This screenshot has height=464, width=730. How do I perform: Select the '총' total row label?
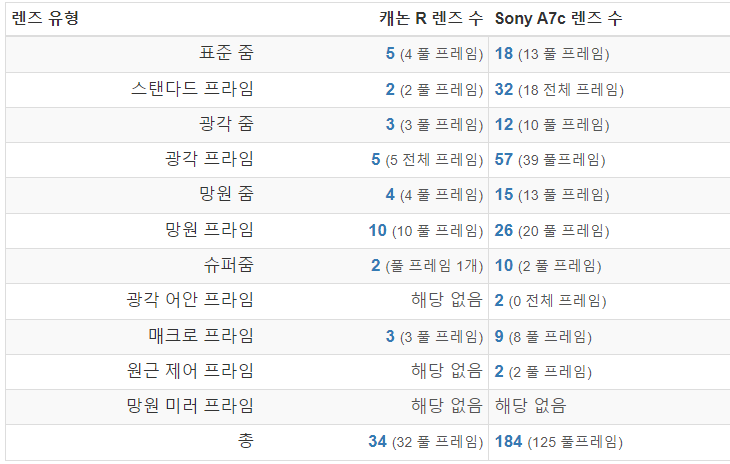pyautogui.click(x=246, y=440)
